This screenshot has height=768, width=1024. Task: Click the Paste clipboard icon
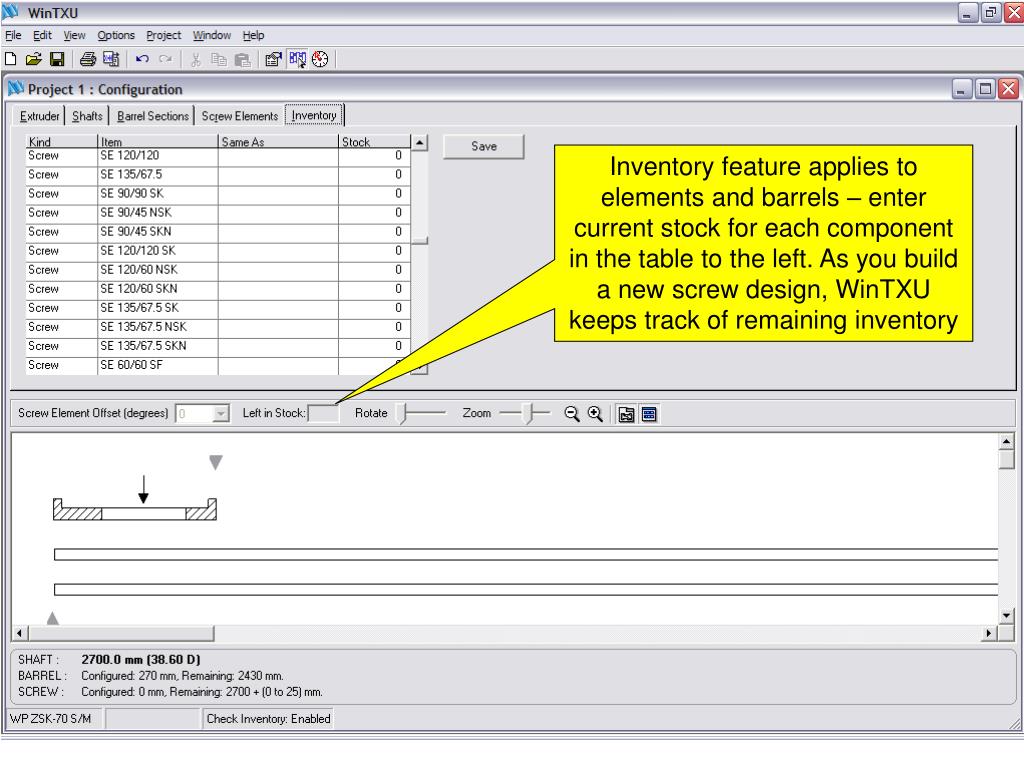(x=242, y=60)
